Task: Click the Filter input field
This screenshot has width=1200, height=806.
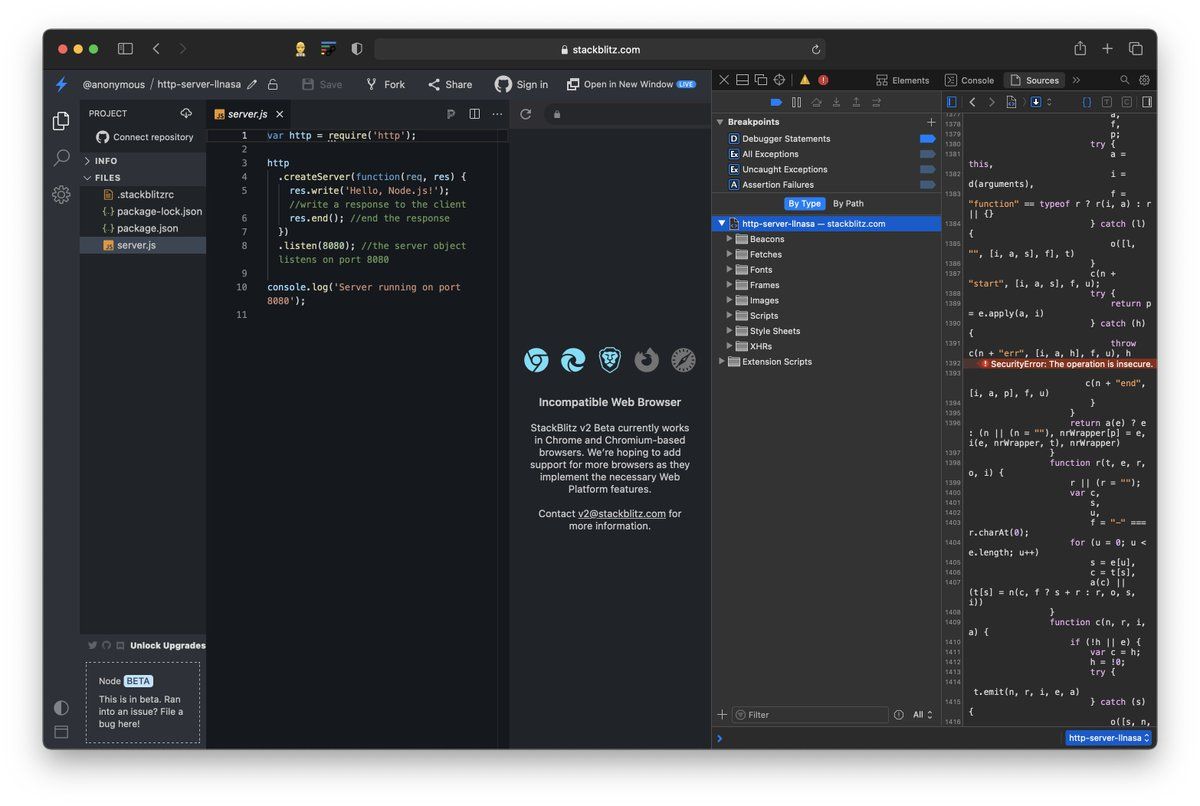Action: coord(815,715)
